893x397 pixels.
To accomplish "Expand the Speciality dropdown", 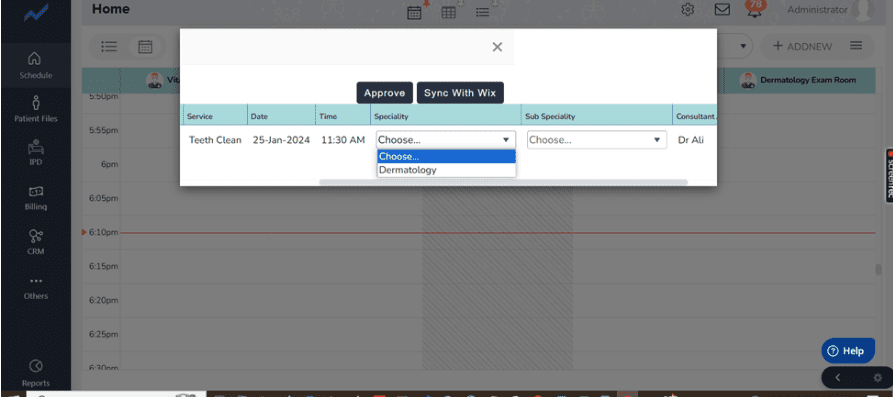I will coord(446,140).
